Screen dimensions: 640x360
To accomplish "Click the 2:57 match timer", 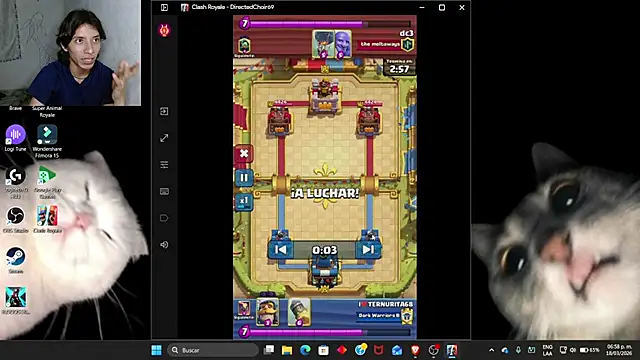I will point(399,69).
